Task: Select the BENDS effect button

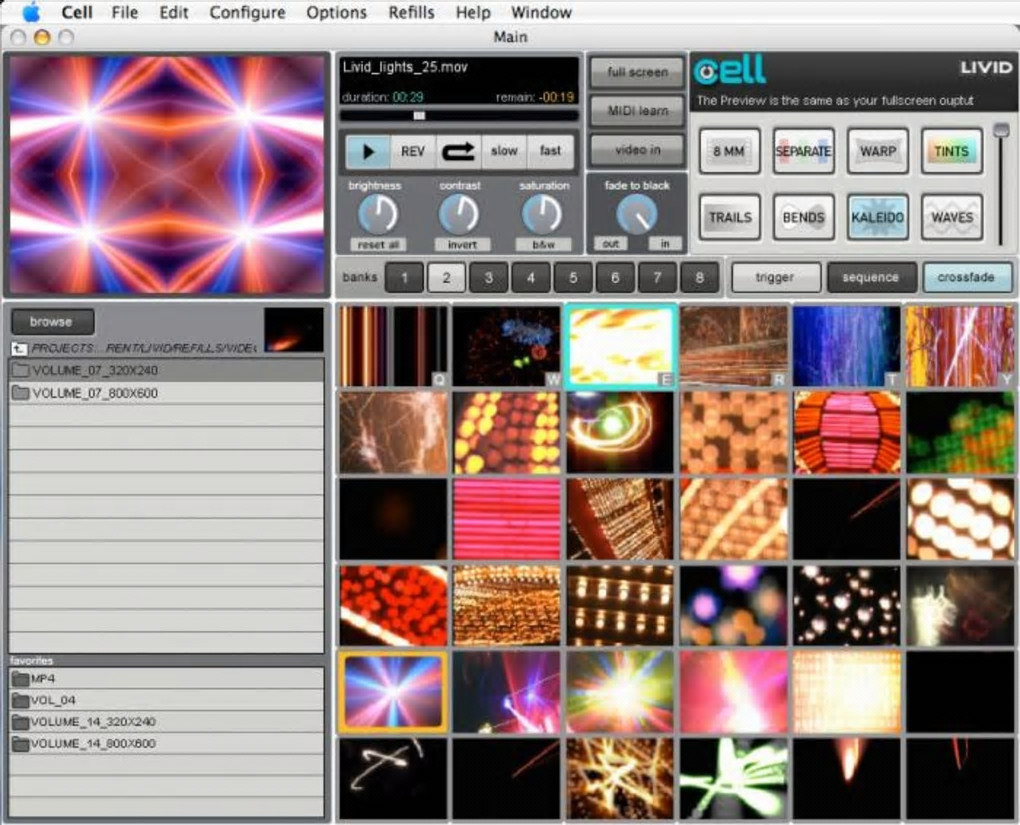Action: [803, 217]
